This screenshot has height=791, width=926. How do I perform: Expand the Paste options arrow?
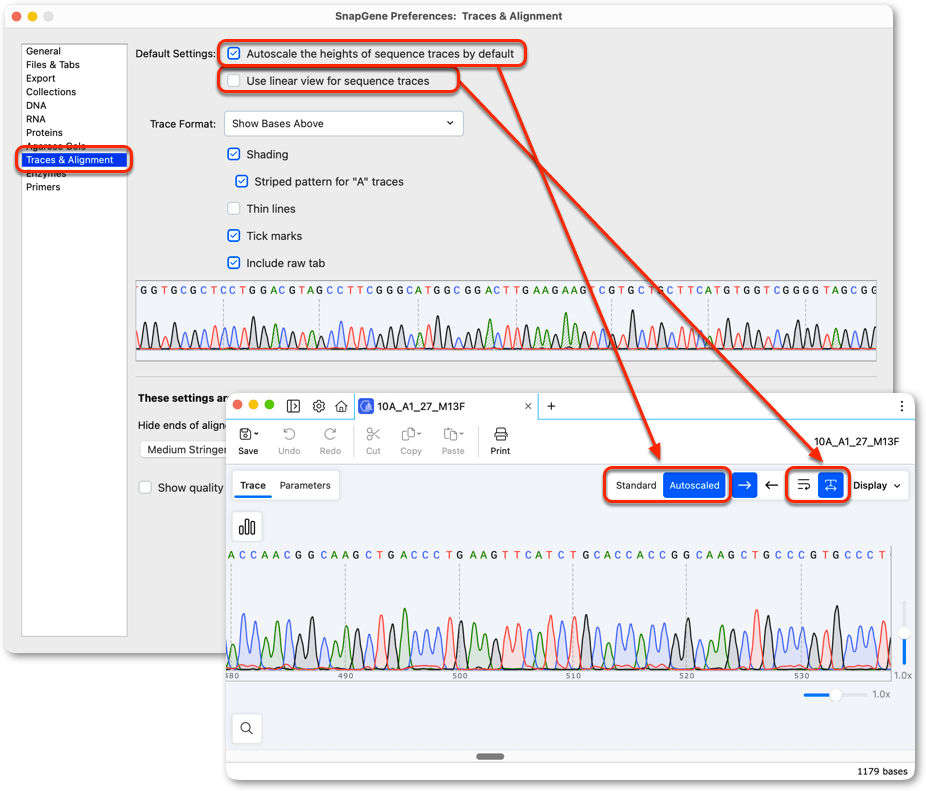[461, 434]
